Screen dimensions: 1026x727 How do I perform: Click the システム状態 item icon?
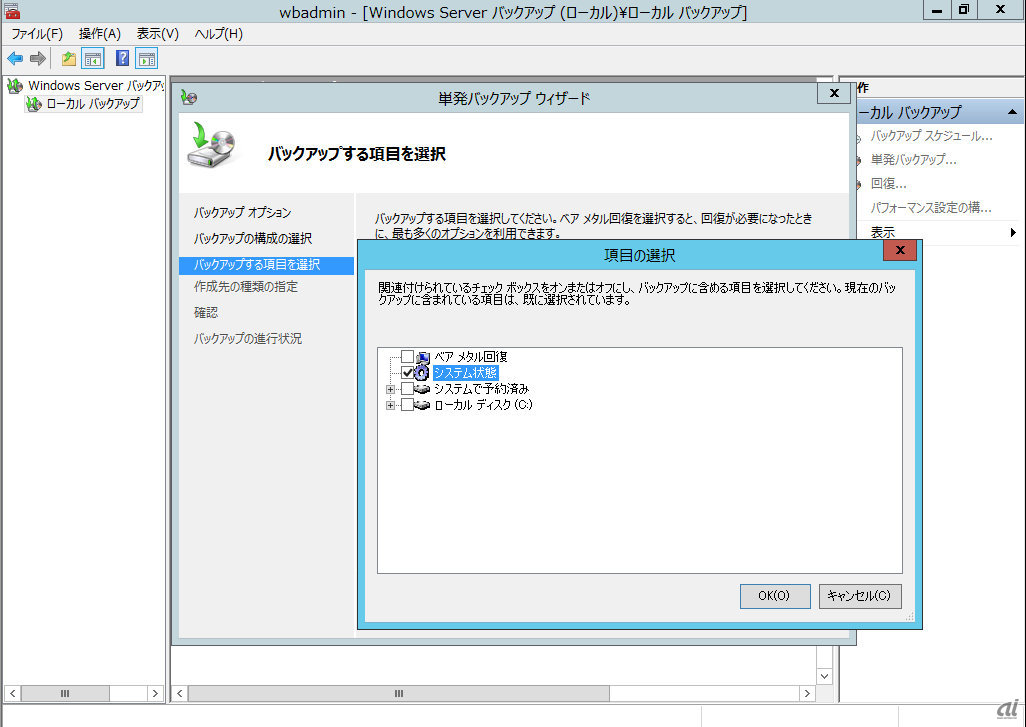tap(422, 373)
